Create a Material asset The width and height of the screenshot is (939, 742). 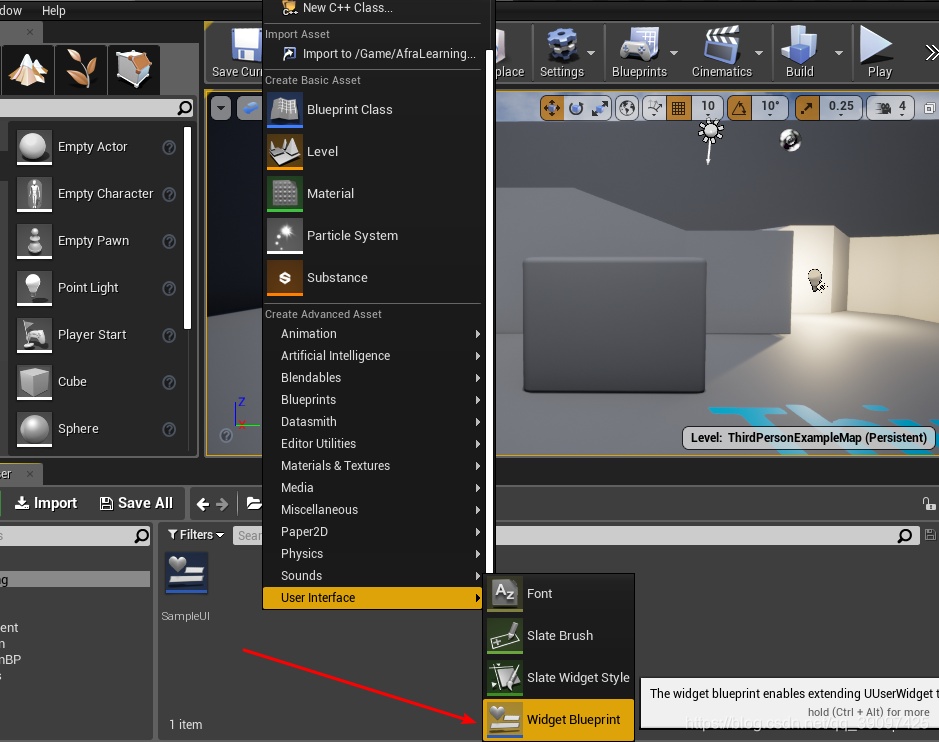[x=372, y=193]
